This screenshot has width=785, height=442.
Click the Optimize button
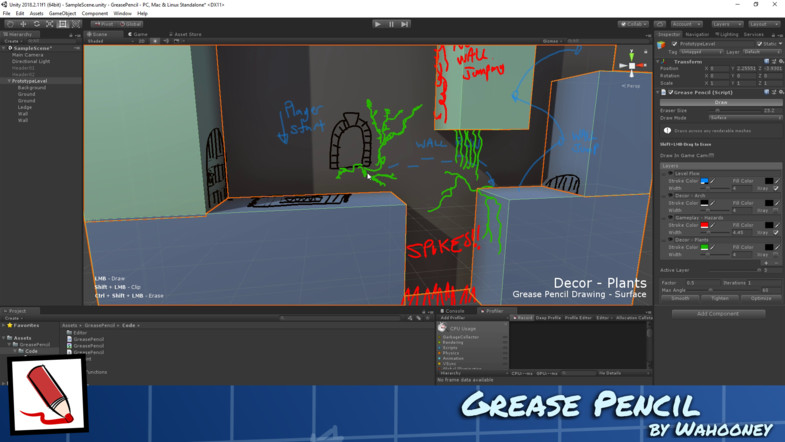(x=761, y=298)
